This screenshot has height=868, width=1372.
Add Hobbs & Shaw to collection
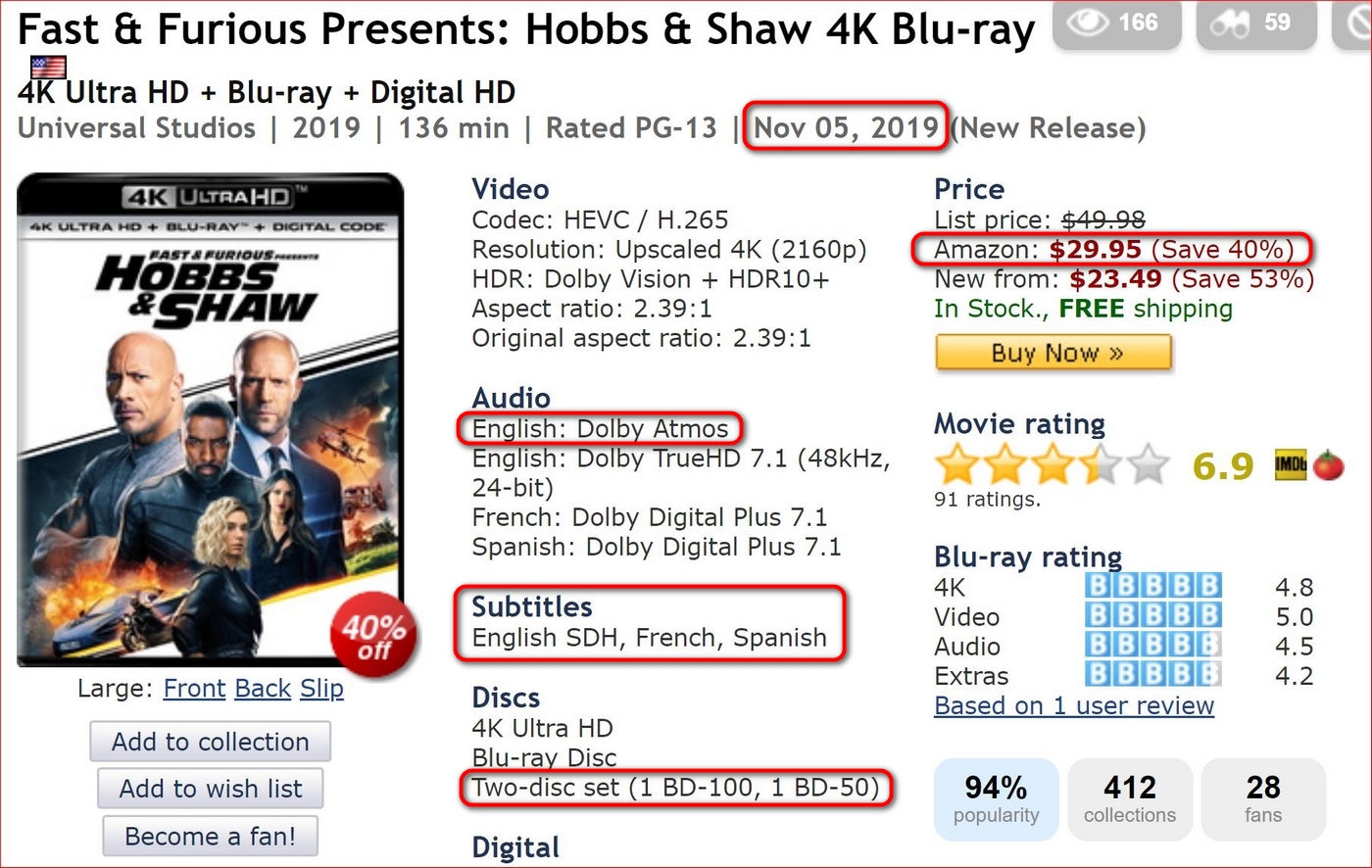pos(210,742)
